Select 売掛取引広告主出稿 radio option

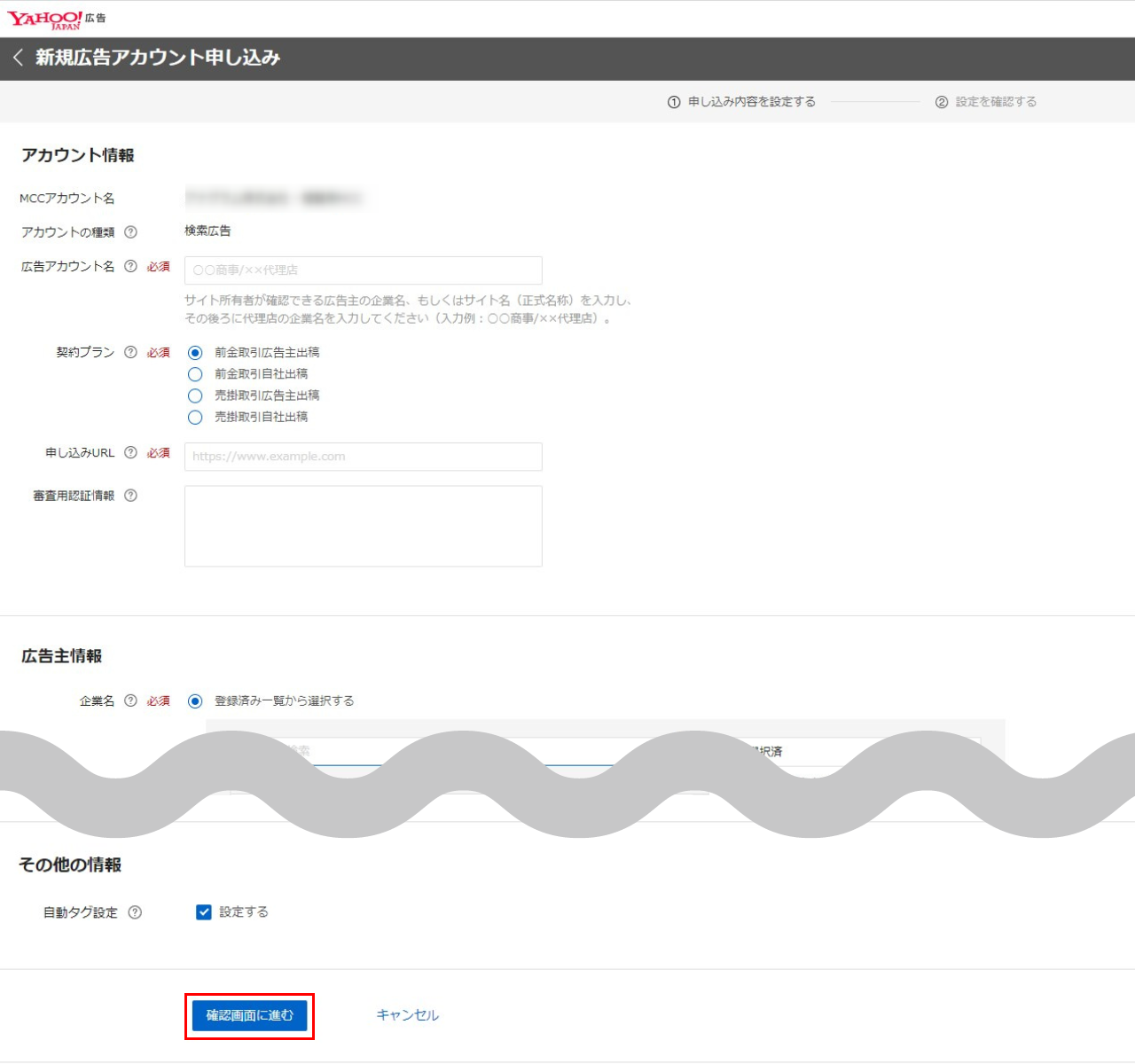[x=195, y=395]
